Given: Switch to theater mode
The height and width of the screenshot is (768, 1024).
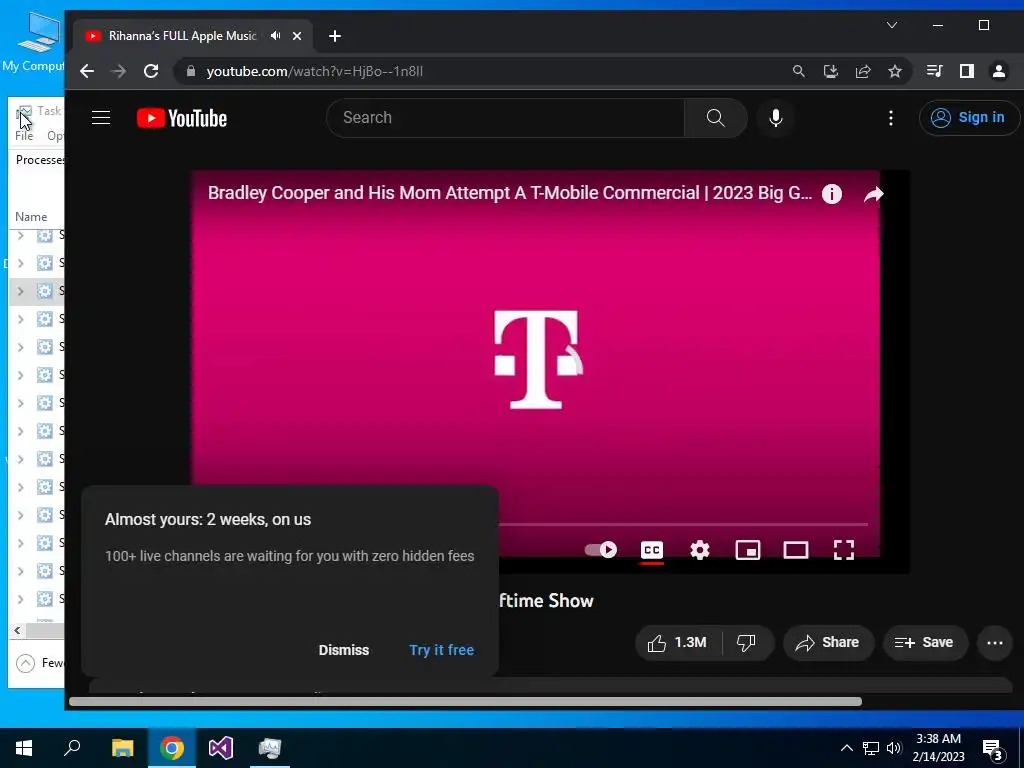Looking at the screenshot, I should click(x=795, y=550).
